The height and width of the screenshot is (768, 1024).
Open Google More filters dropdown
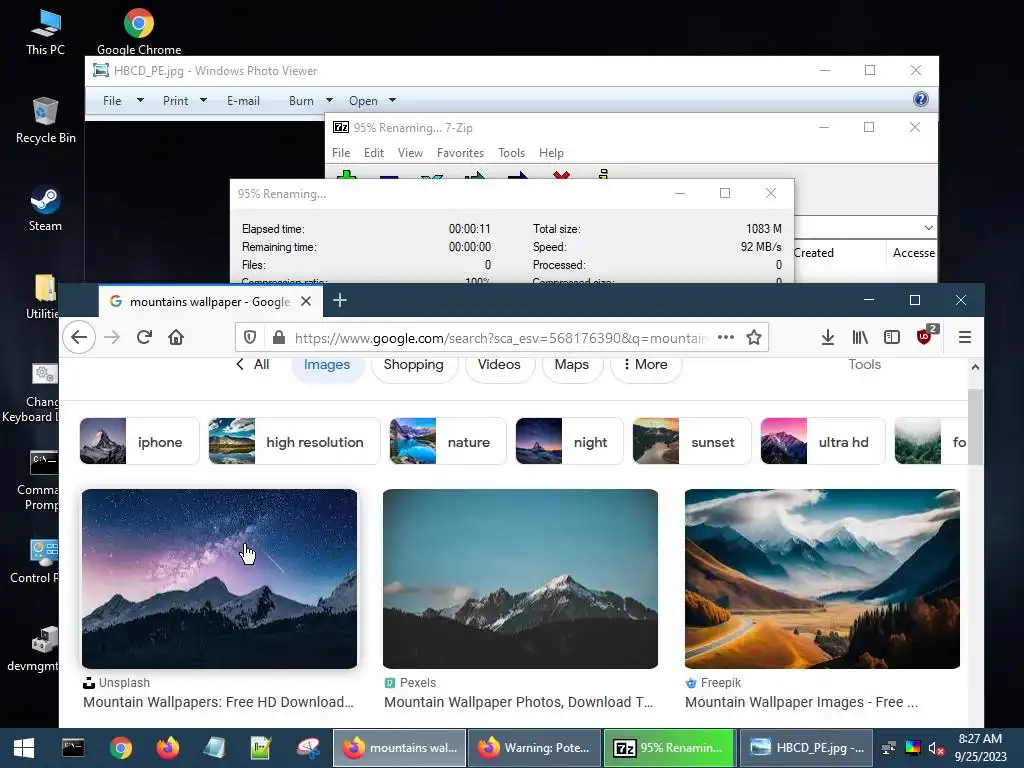point(646,364)
